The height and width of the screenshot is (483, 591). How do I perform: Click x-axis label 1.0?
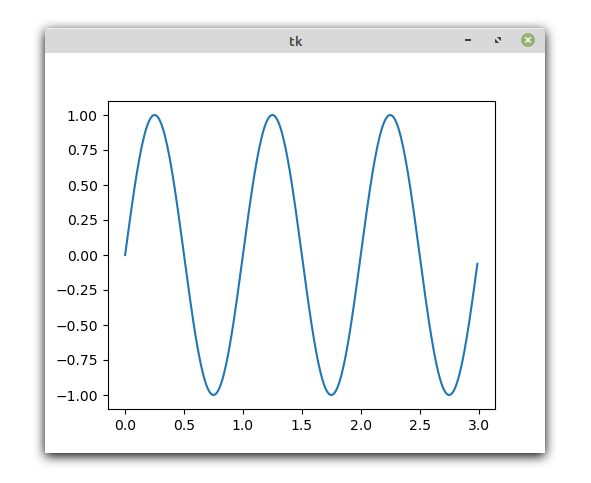click(243, 425)
